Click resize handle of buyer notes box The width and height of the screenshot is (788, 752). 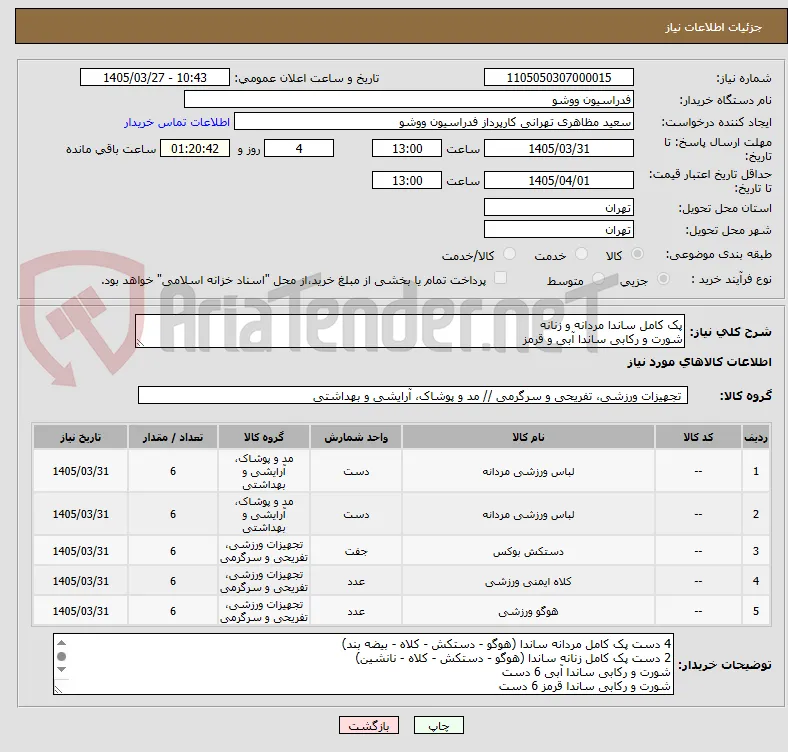tap(58, 690)
